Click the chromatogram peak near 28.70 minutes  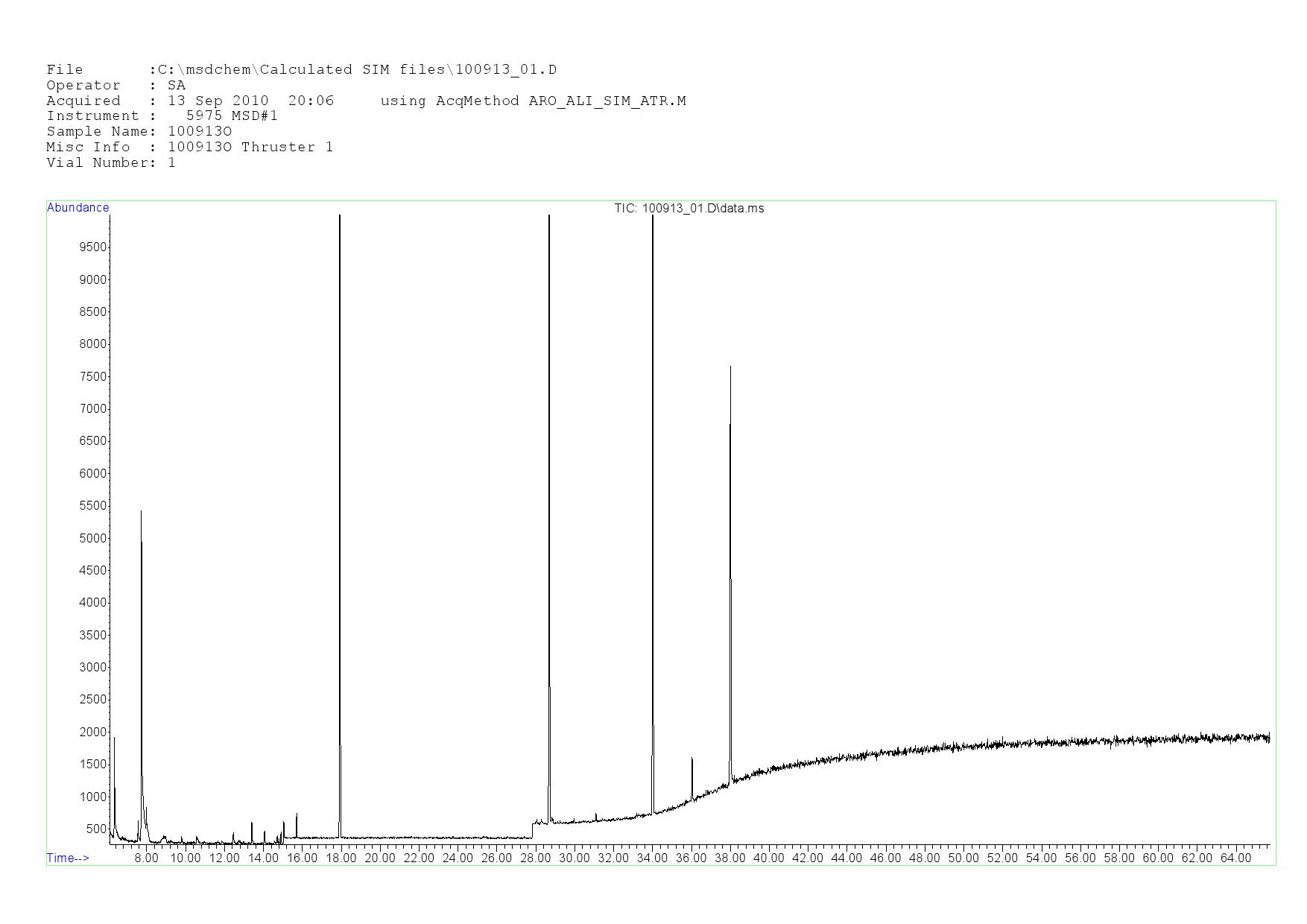549,522
